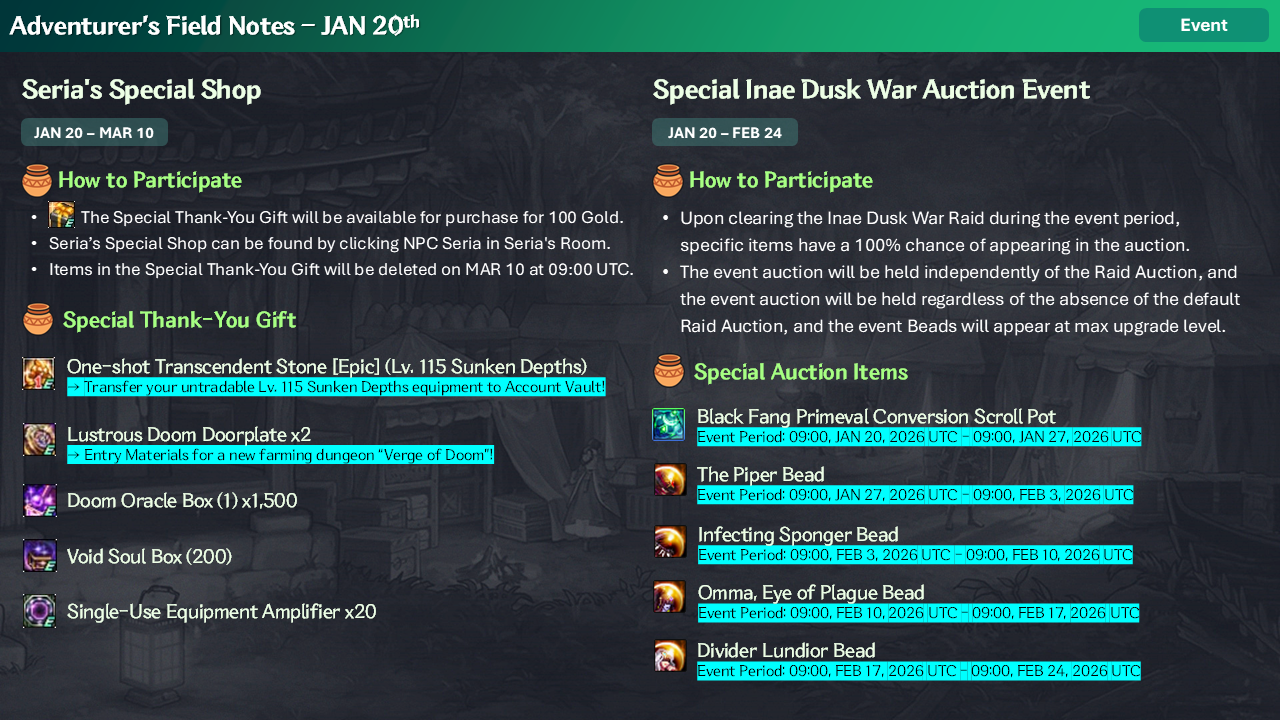Click the pot icon beside Special Auction Items
1280x720 pixels.
click(x=668, y=371)
